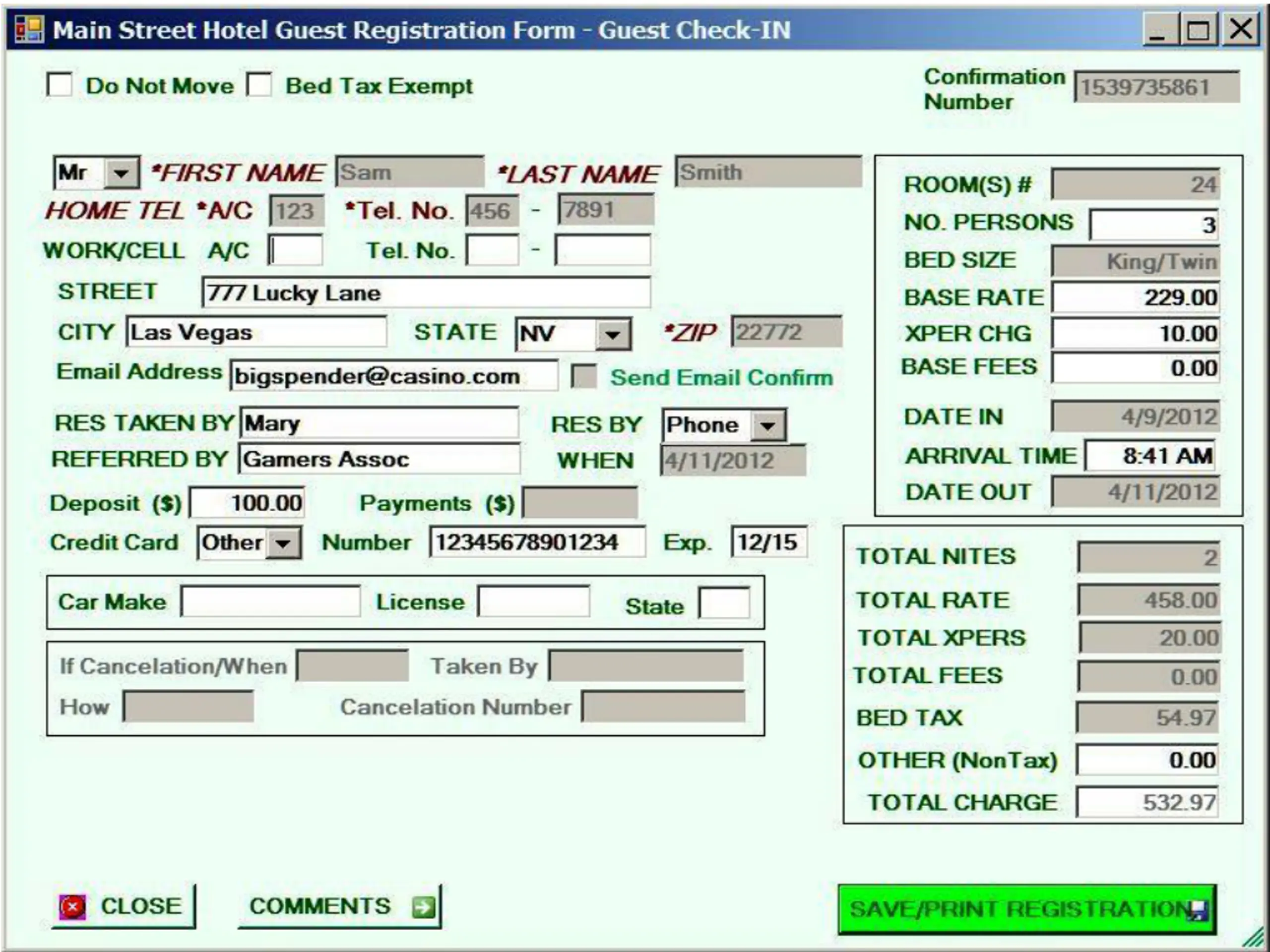Click the car State field
The image size is (1270, 952).
tap(724, 602)
